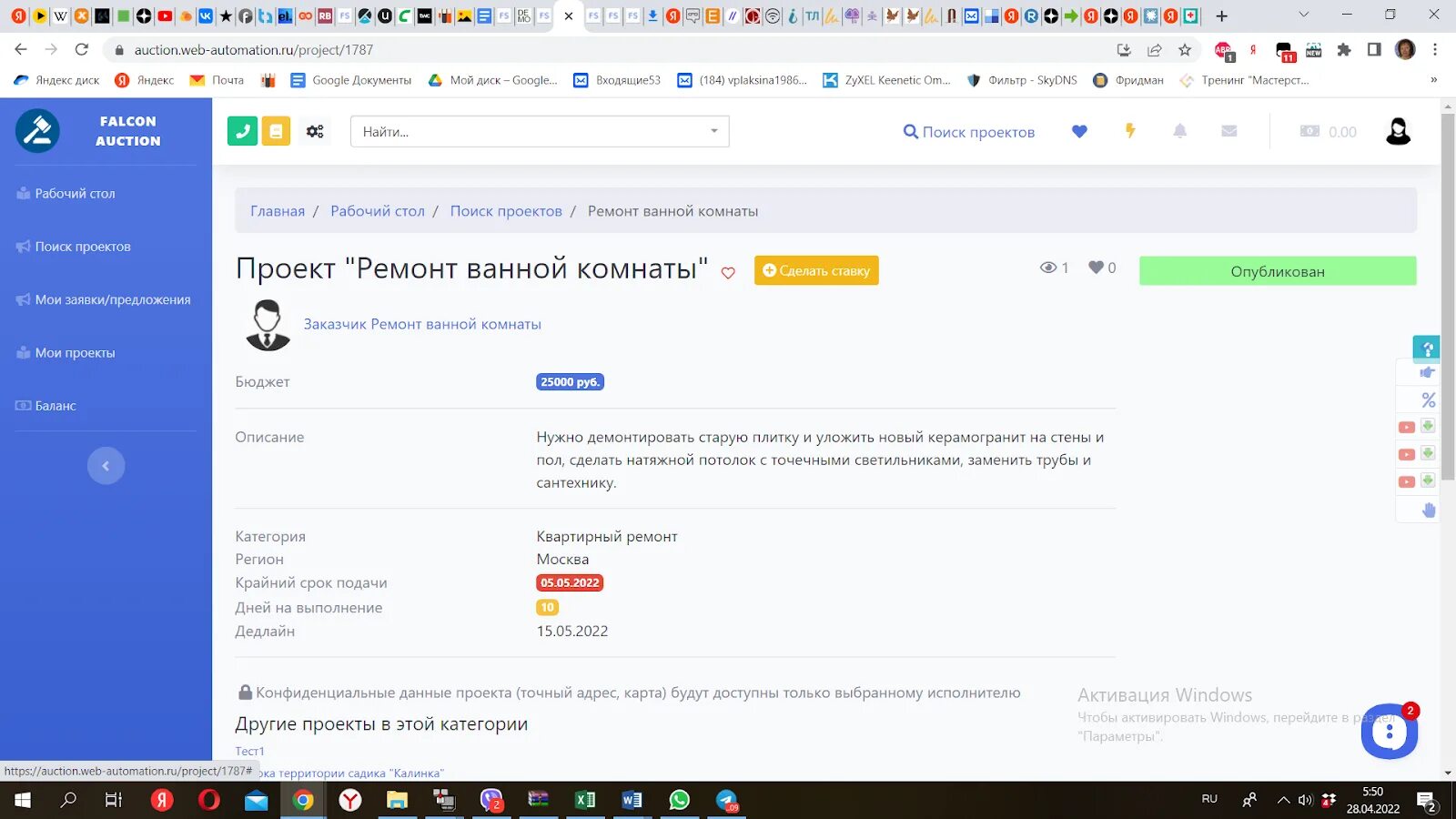The height and width of the screenshot is (819, 1456).
Task: Go to Поиск проектов breadcrumb
Action: 506,211
